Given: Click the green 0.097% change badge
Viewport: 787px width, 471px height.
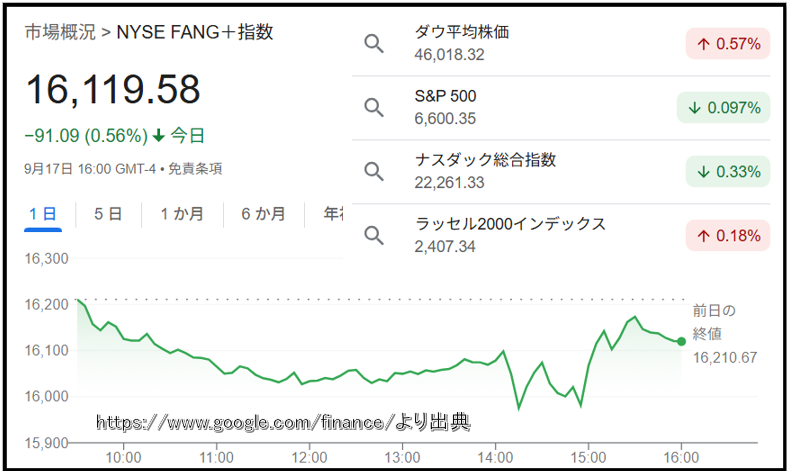Looking at the screenshot, I should (x=723, y=108).
